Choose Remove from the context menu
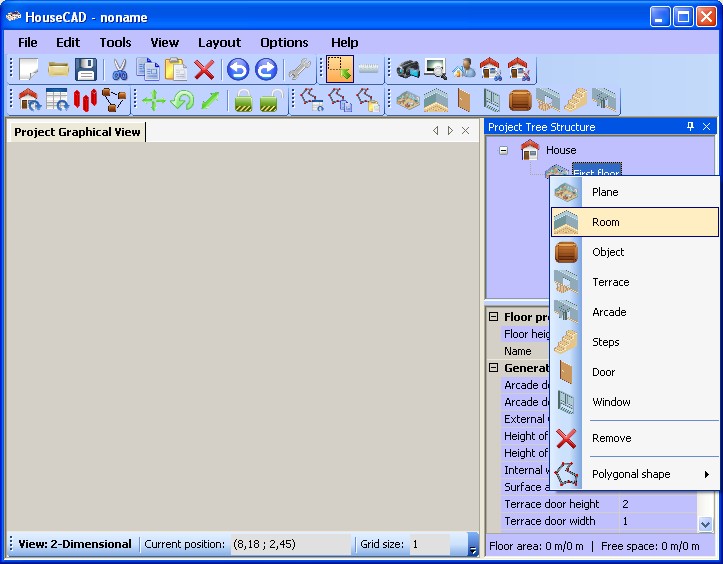This screenshot has height=564, width=723. [x=635, y=438]
